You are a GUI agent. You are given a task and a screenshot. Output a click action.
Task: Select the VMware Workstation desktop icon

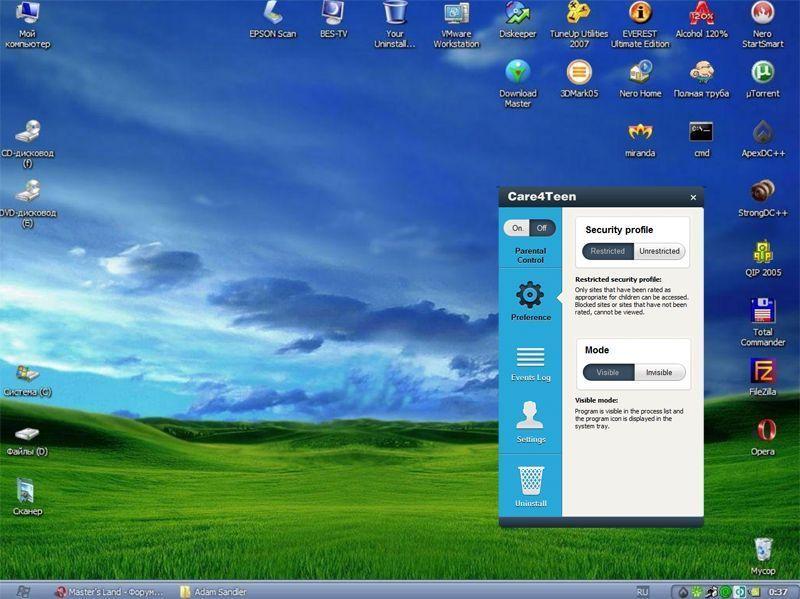[x=457, y=24]
